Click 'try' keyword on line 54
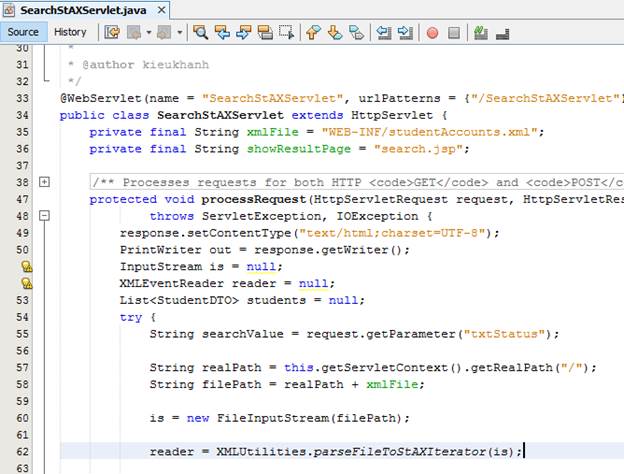 click(131, 317)
